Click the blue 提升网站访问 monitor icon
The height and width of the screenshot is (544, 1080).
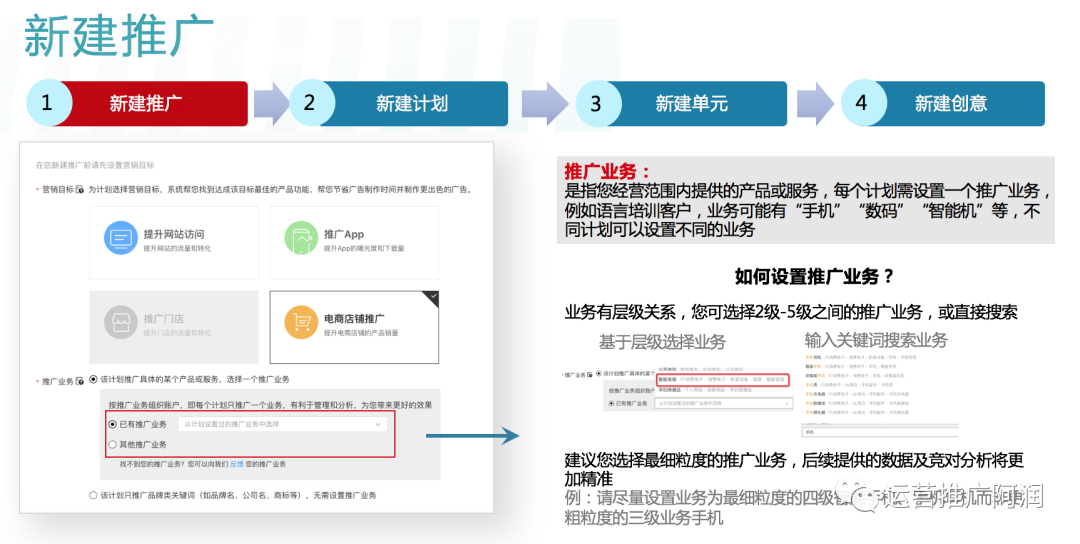[x=121, y=238]
